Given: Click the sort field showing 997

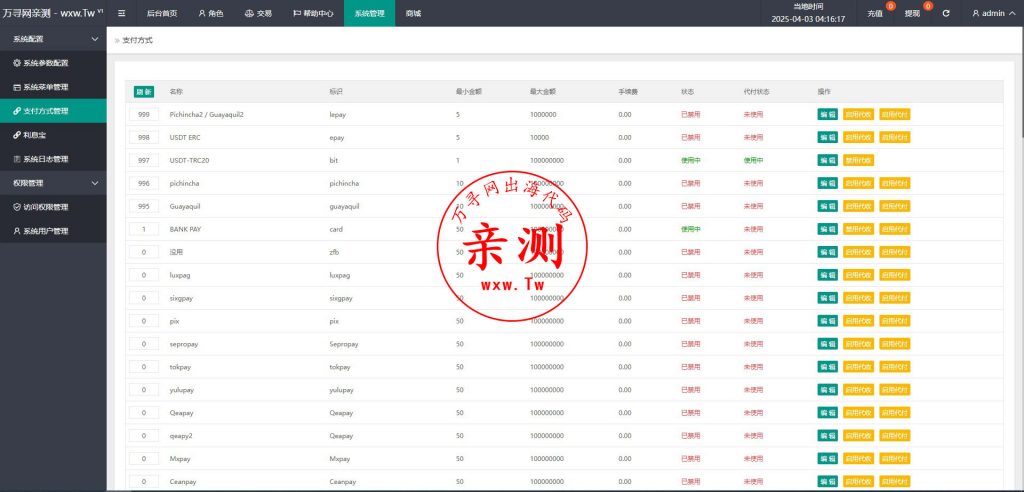Looking at the screenshot, I should pyautogui.click(x=144, y=160).
